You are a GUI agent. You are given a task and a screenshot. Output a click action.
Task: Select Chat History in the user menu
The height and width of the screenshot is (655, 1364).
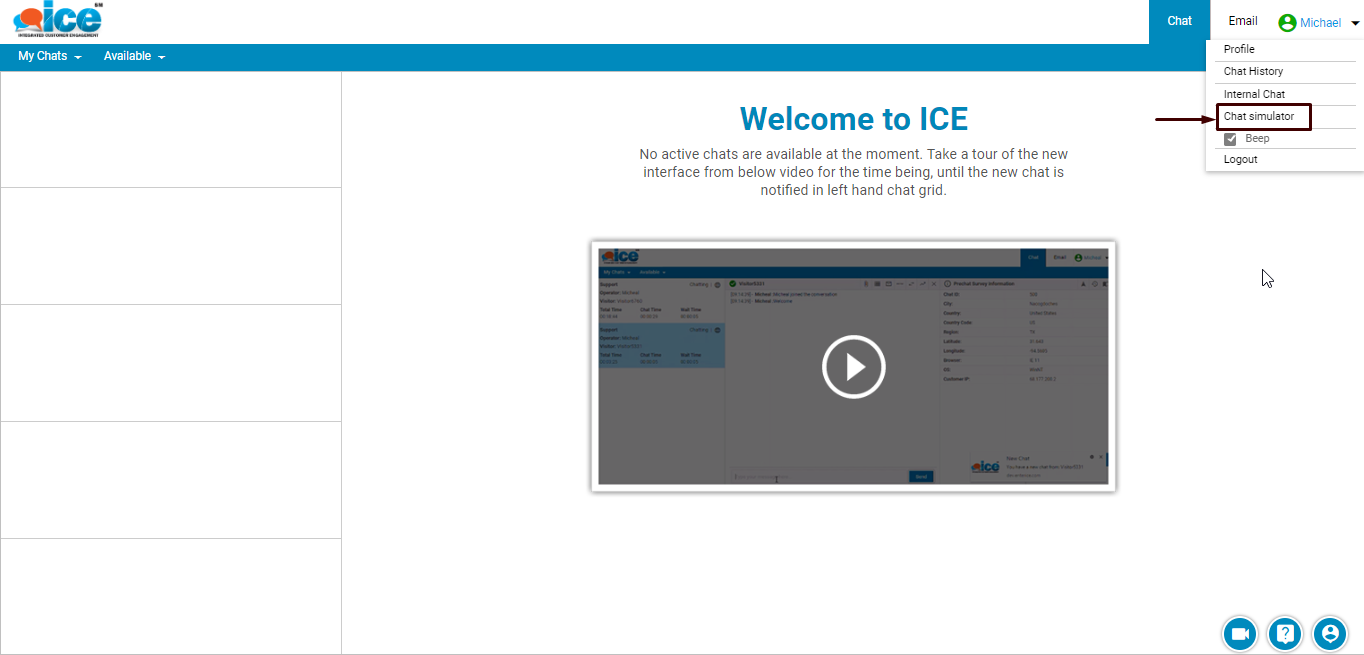[x=1253, y=72]
